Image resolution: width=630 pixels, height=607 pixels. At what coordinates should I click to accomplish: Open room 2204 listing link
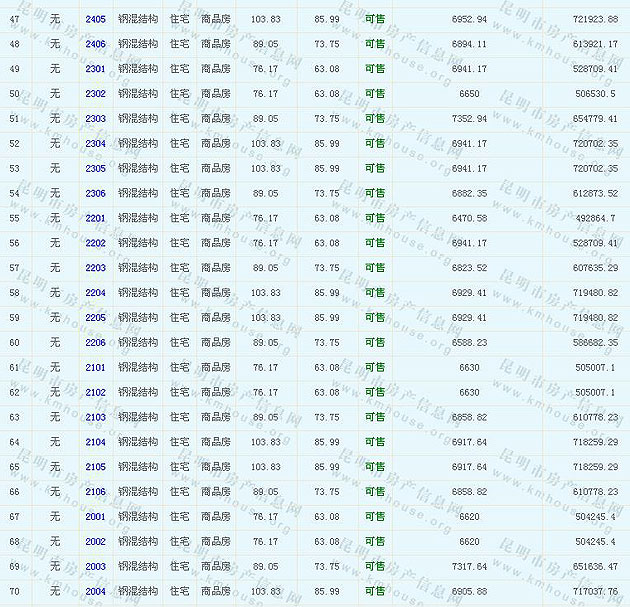pyautogui.click(x=95, y=293)
